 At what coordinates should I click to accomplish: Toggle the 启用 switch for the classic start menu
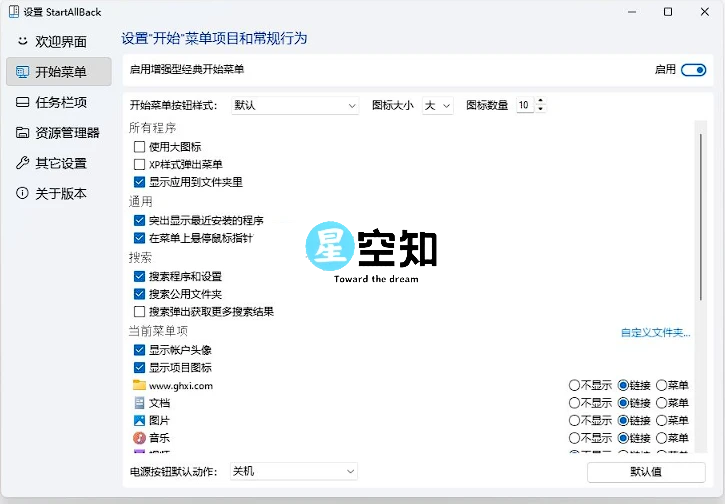click(x=694, y=70)
